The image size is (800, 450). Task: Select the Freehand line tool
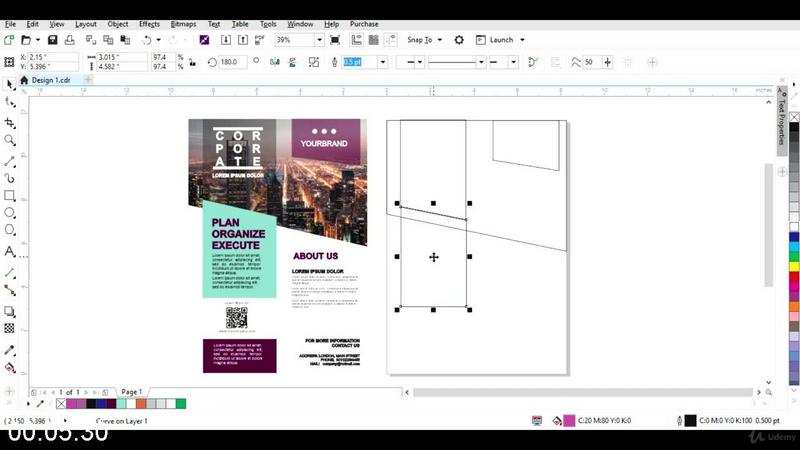(x=9, y=162)
